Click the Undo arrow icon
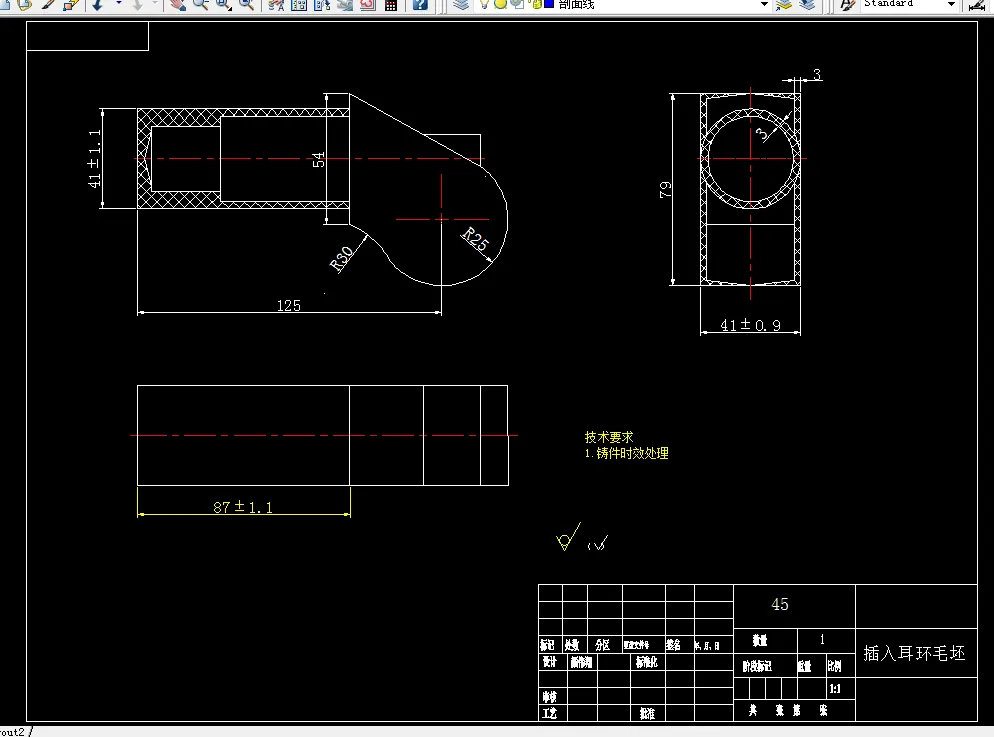Image resolution: width=994 pixels, height=737 pixels. 98,4
